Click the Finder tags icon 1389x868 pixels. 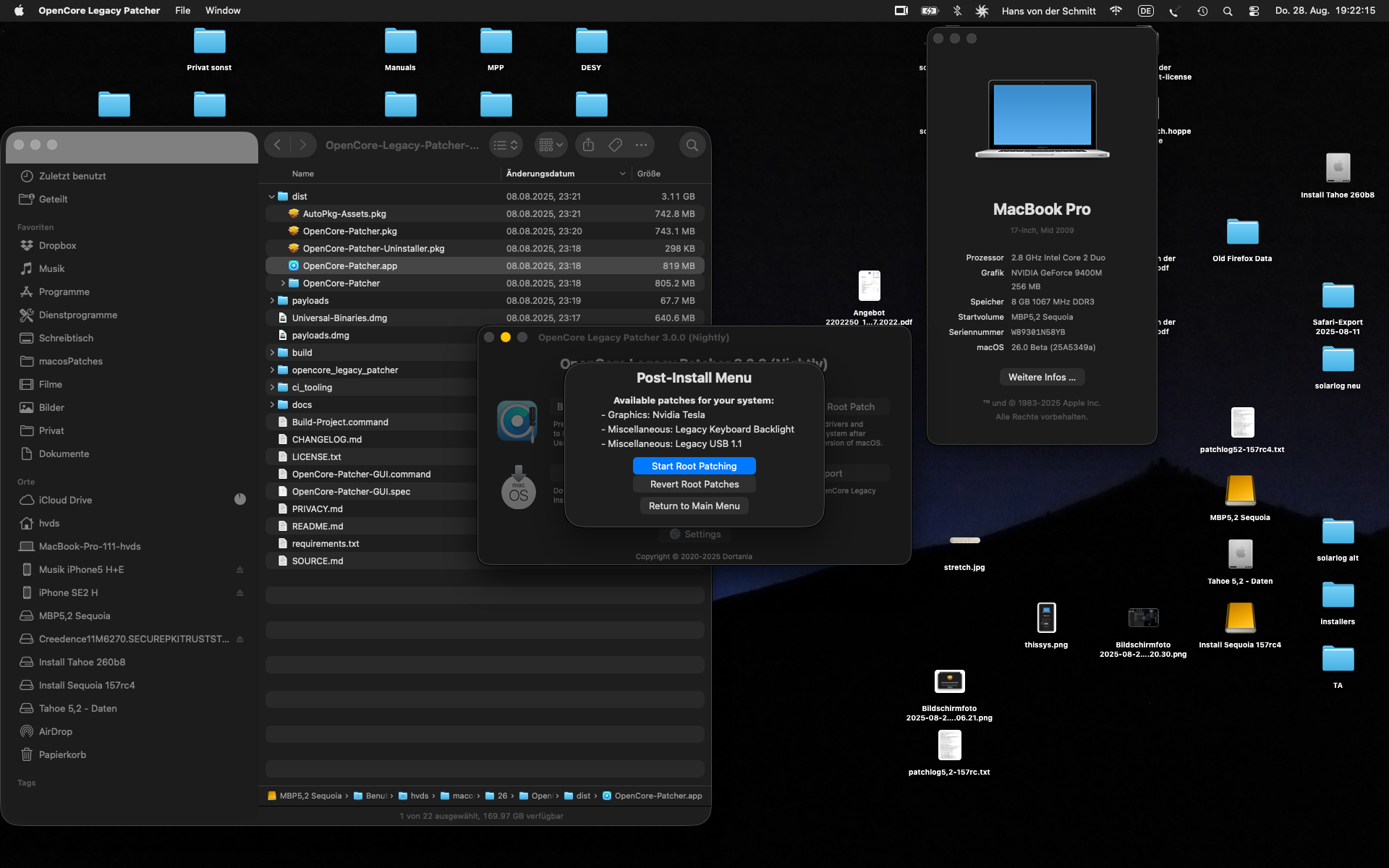click(x=615, y=145)
